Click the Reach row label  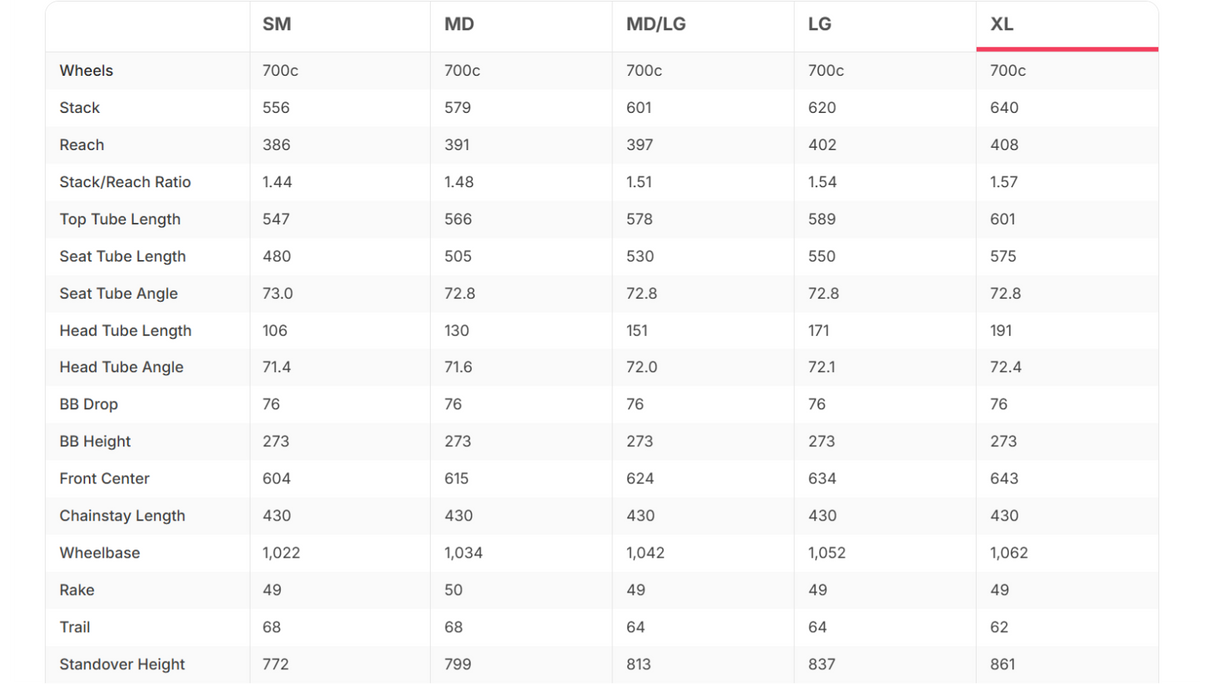[x=82, y=145]
